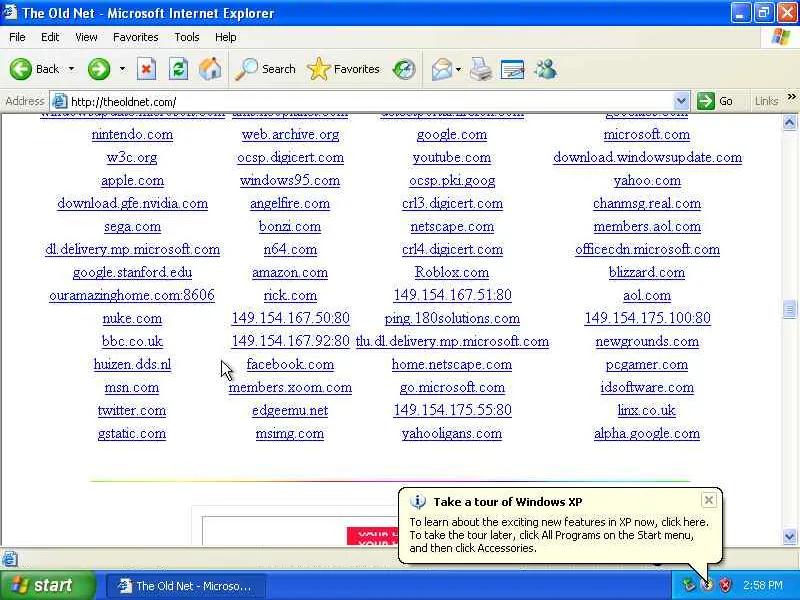Close the Windows XP tour balloon
Viewport: 800px width, 600px height.
tap(709, 500)
